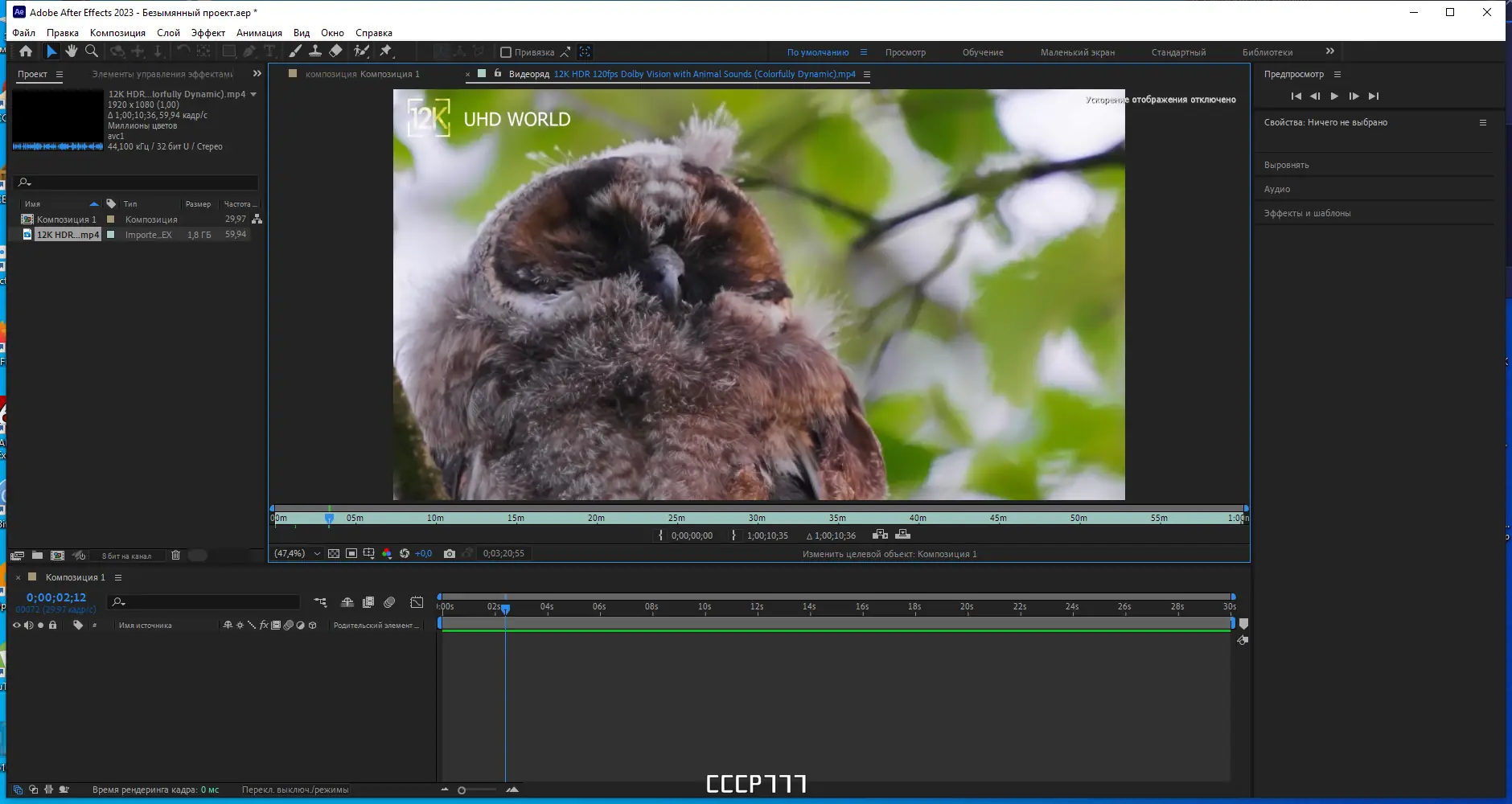Open the Композиция menu
The height and width of the screenshot is (804, 1512).
coord(117,33)
